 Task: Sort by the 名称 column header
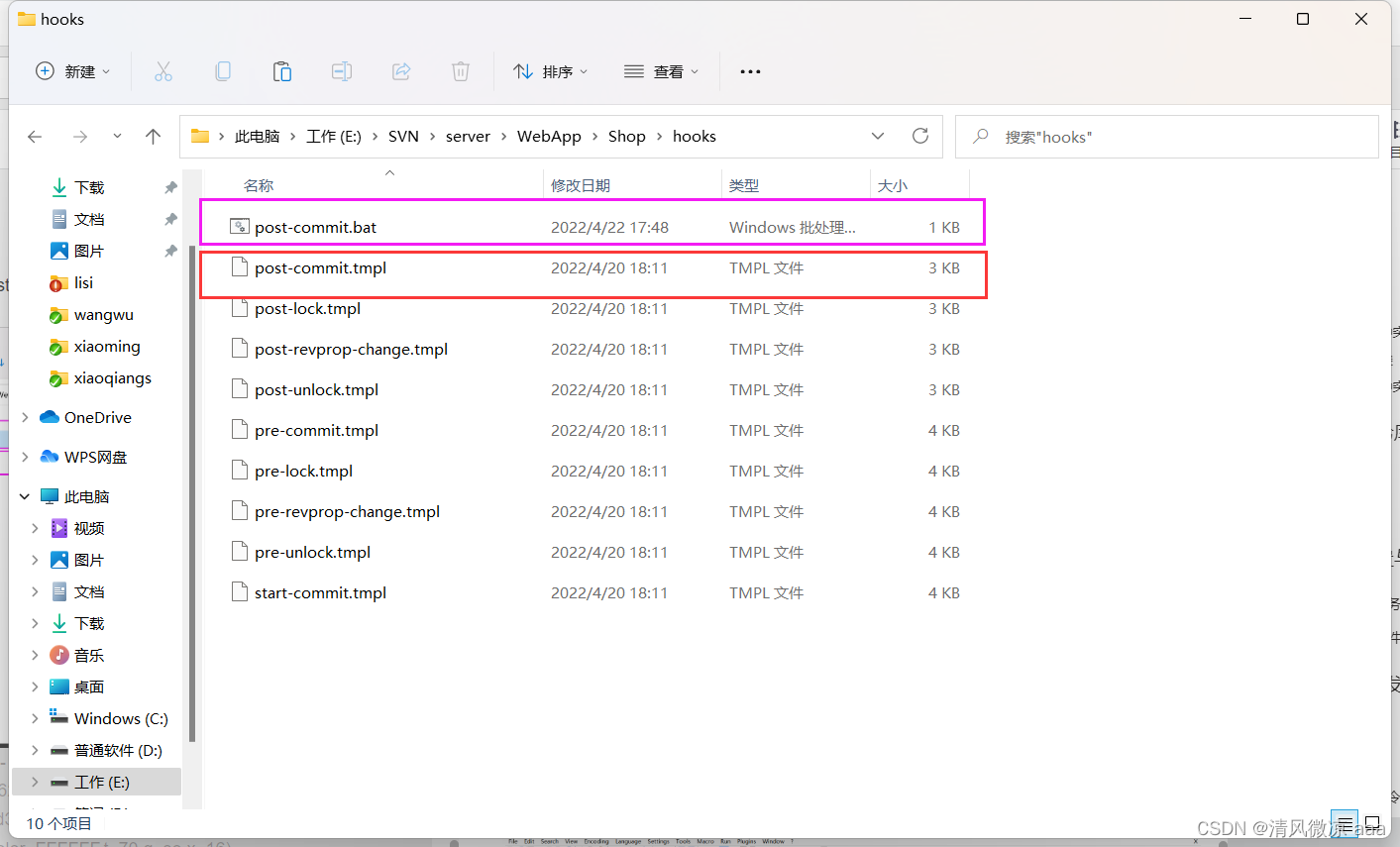point(259,185)
